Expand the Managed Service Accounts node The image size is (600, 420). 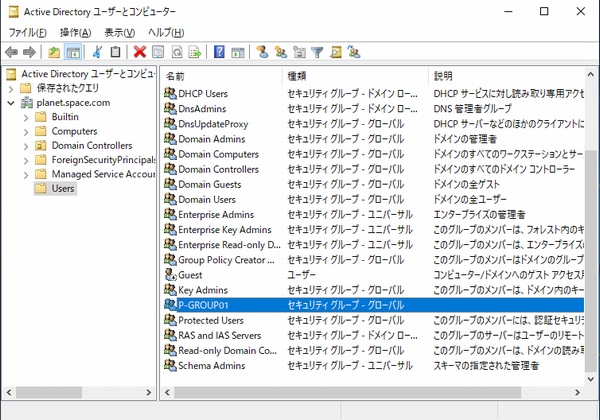[x=26, y=175]
